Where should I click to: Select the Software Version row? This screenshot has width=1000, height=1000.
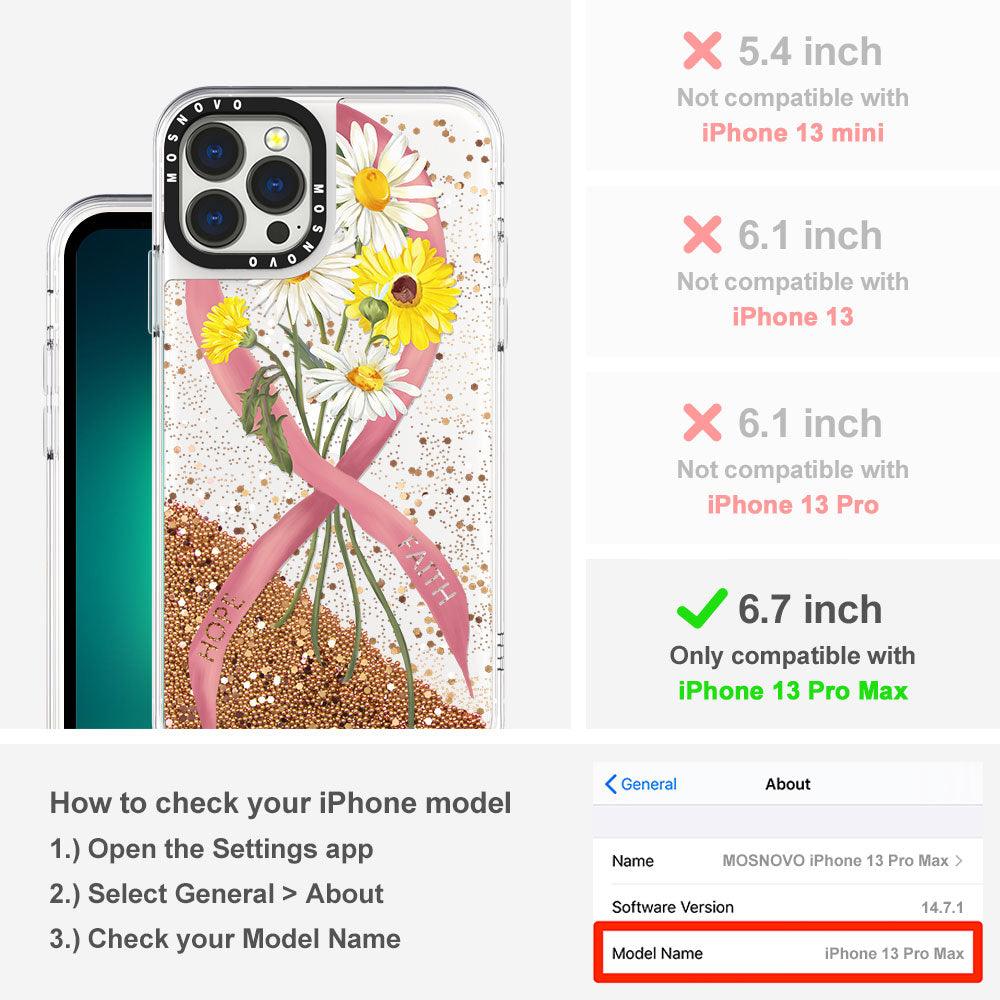coord(788,906)
